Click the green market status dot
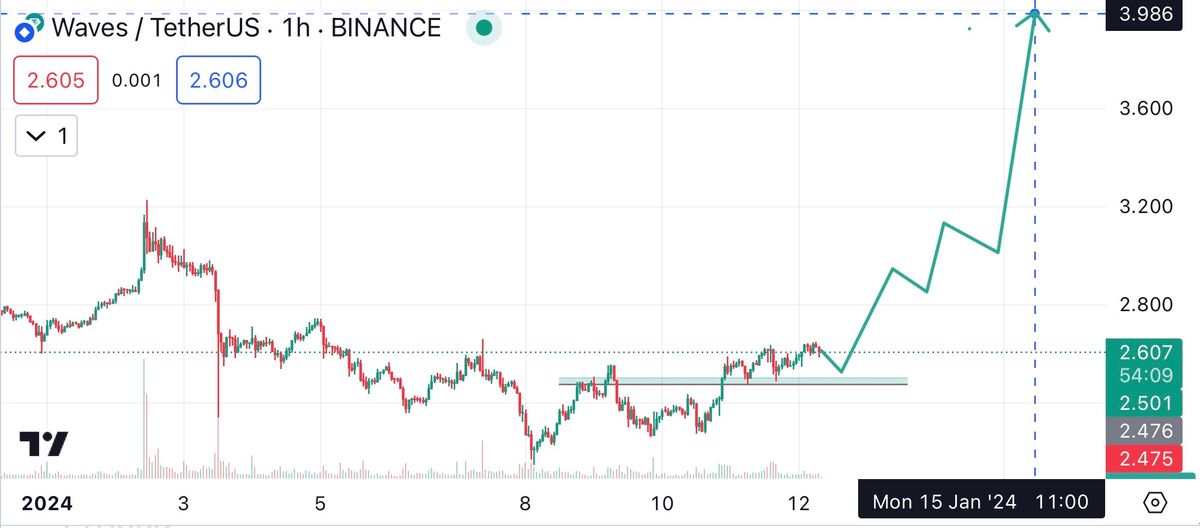This screenshot has height=528, width=1200. coord(484,28)
